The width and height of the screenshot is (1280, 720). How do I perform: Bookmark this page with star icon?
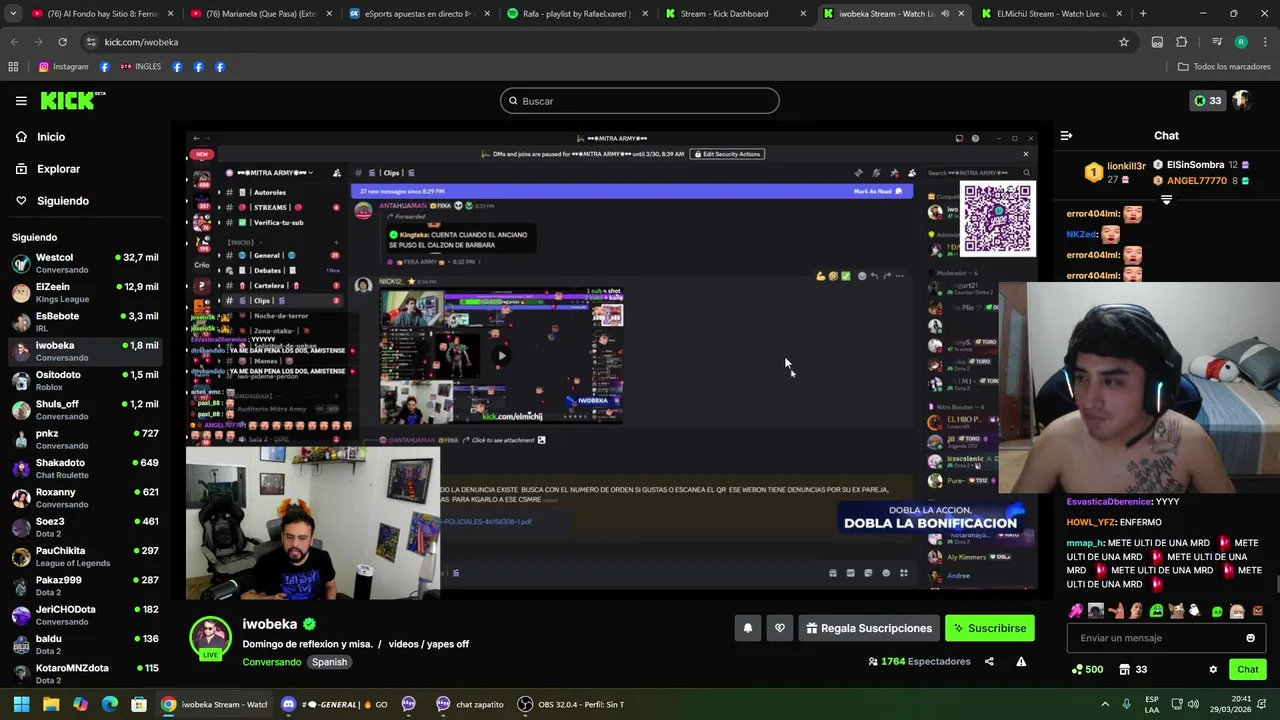(x=1124, y=42)
